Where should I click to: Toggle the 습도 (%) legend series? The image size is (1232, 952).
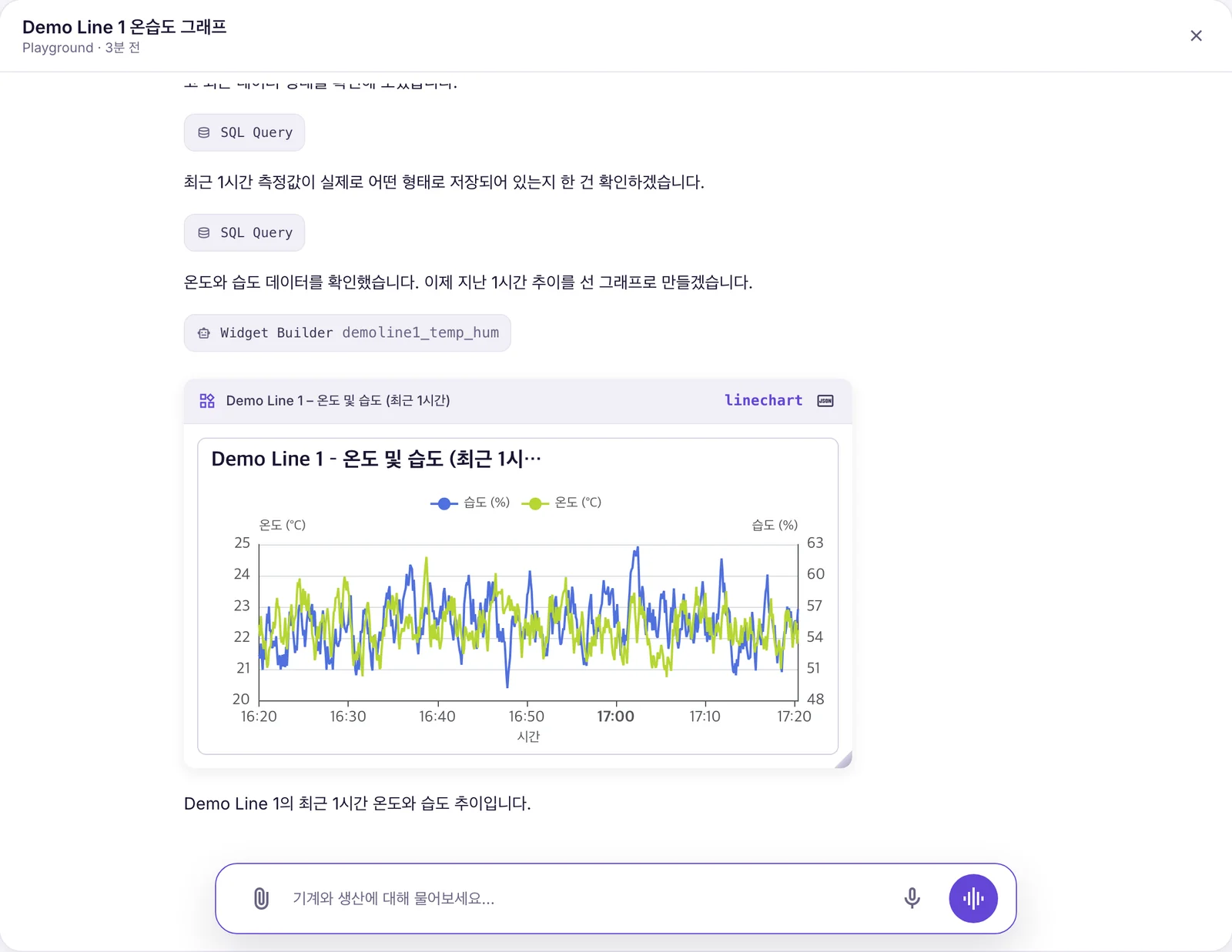[x=470, y=503]
